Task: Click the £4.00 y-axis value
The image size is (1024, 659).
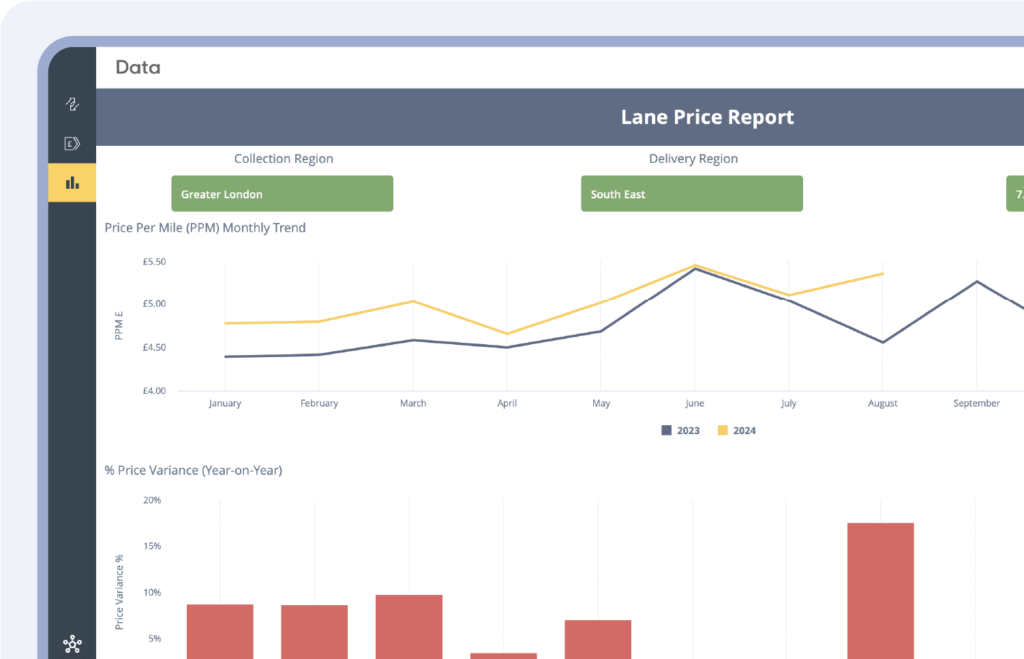Action: (x=154, y=391)
